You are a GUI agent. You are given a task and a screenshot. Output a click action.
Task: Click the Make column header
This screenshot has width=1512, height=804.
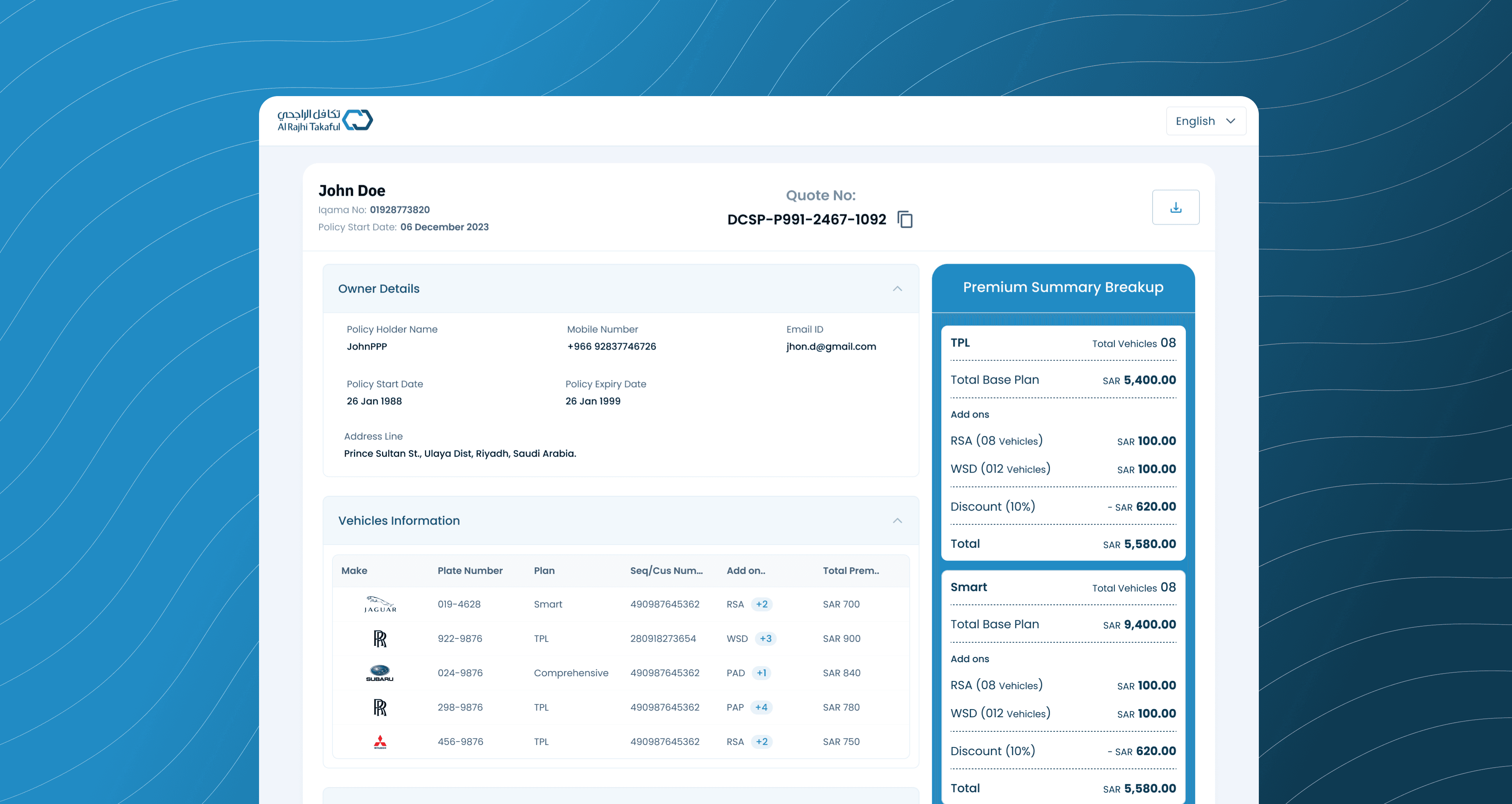click(x=354, y=570)
